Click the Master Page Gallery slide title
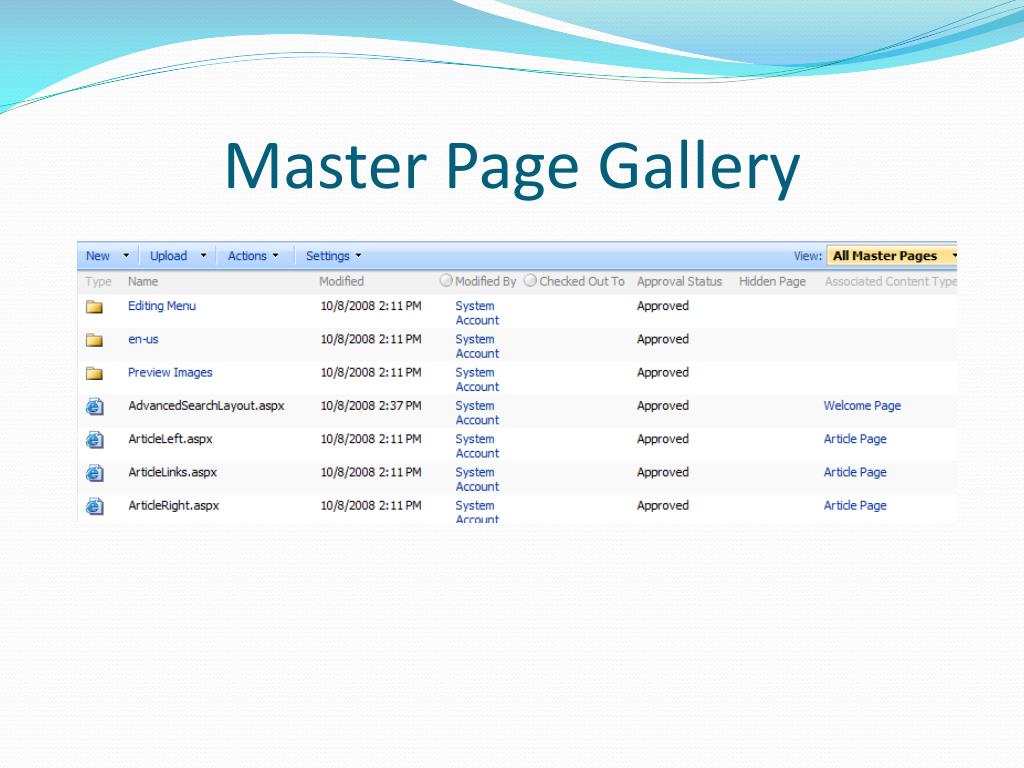This screenshot has height=768, width=1024. [512, 167]
